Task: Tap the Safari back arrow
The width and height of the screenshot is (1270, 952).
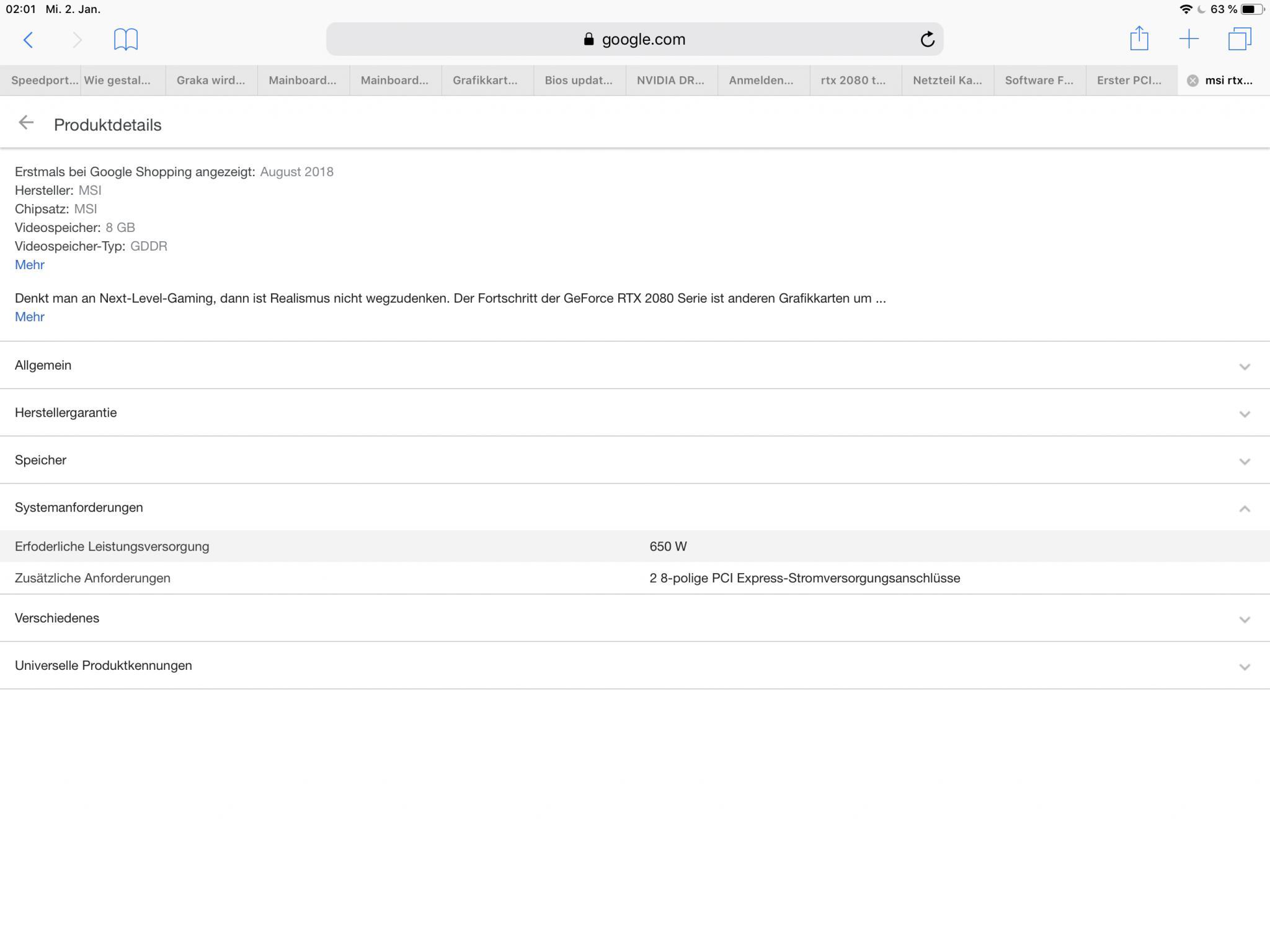Action: pos(28,40)
